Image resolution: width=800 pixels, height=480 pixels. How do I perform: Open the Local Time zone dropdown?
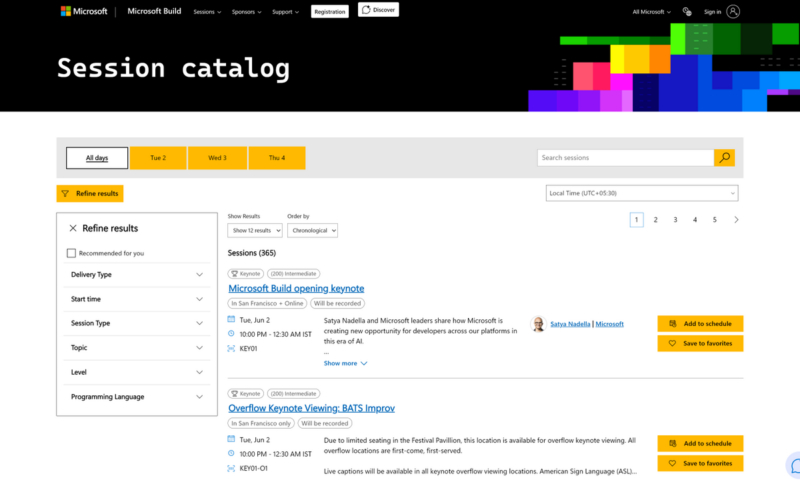click(642, 193)
